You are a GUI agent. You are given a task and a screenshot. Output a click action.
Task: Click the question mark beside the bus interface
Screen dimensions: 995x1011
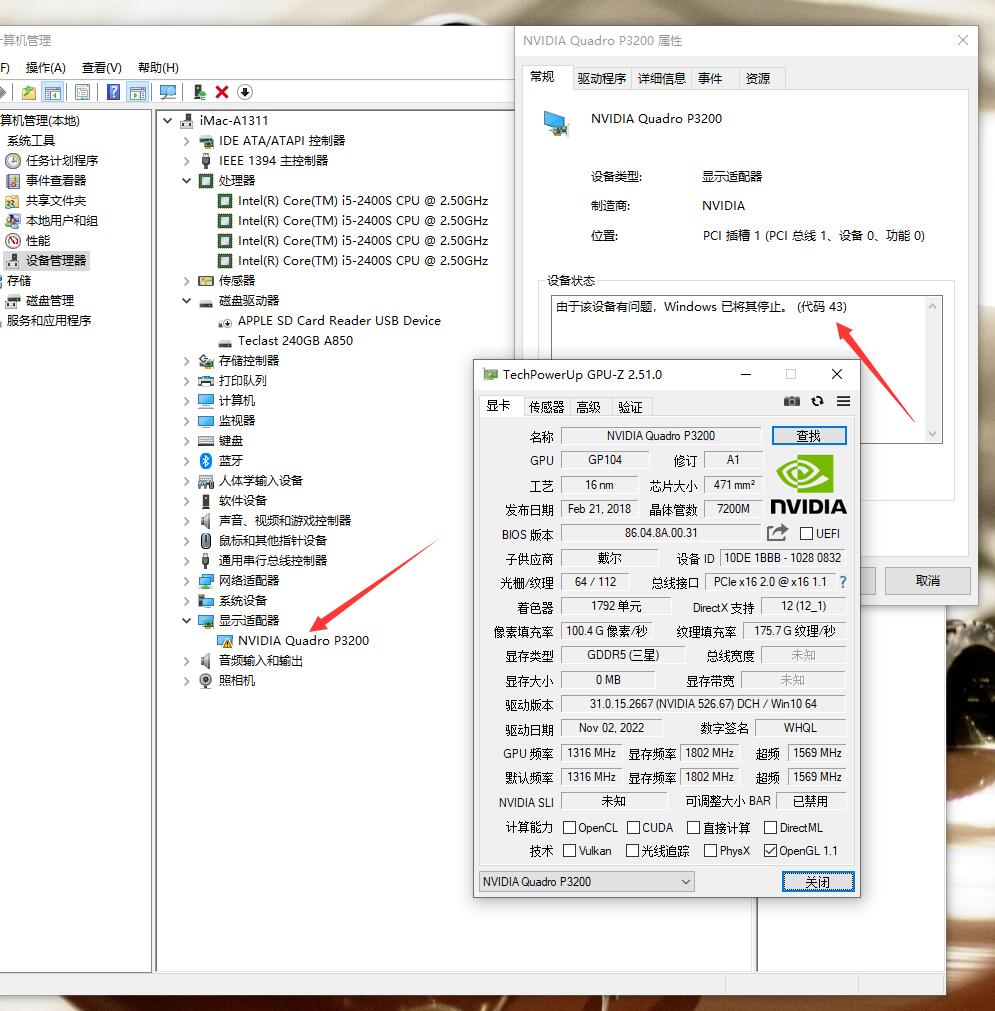coord(843,582)
